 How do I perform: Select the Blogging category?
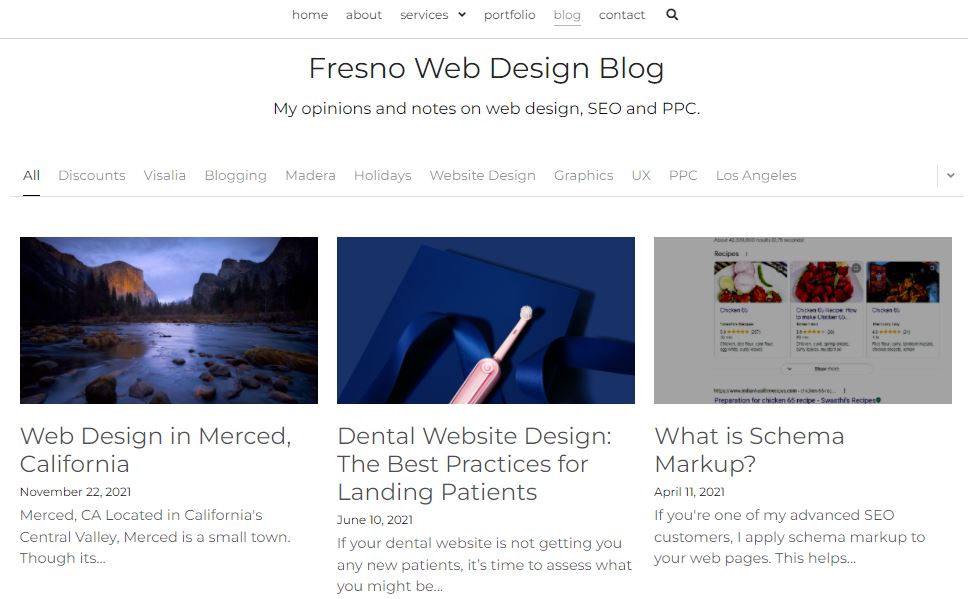pos(235,175)
